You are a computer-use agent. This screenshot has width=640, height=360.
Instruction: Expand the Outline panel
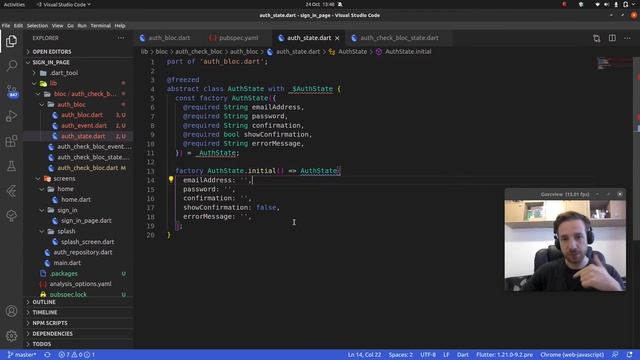[79, 302]
